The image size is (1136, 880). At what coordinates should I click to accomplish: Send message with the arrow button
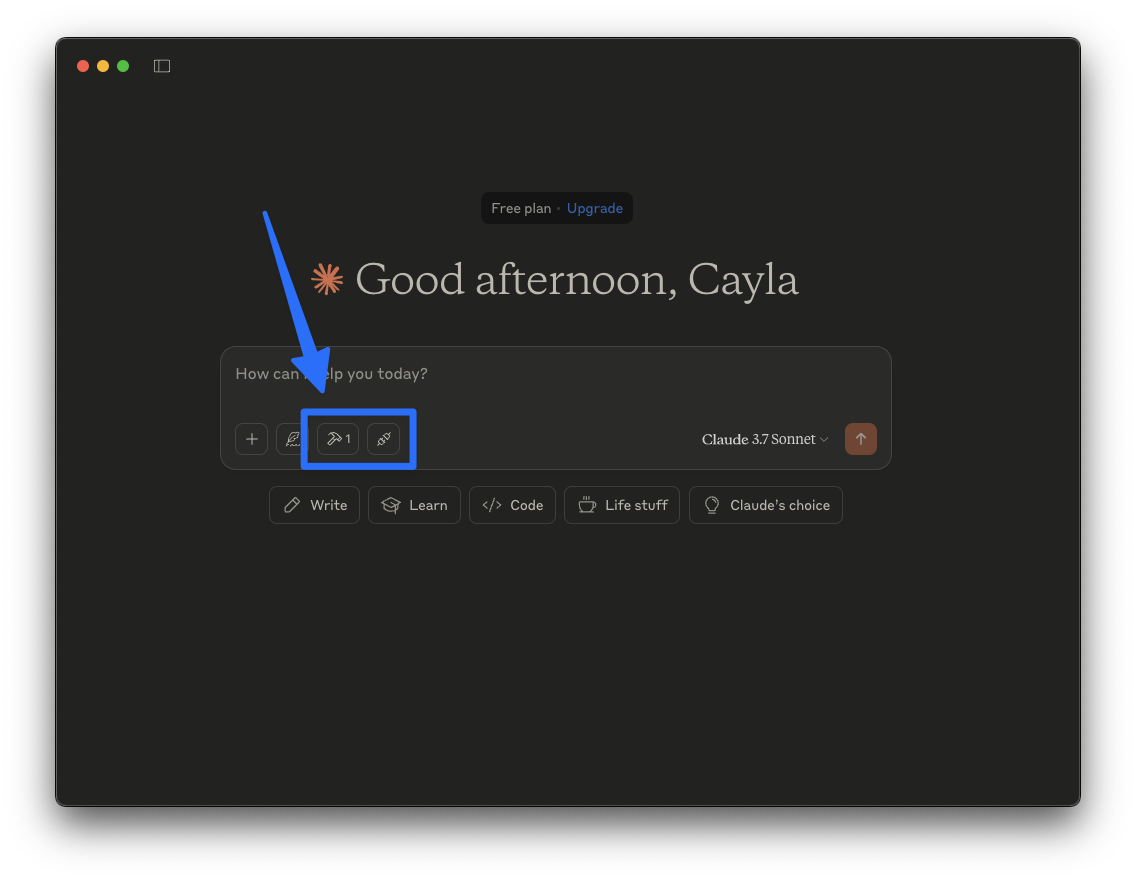point(861,439)
